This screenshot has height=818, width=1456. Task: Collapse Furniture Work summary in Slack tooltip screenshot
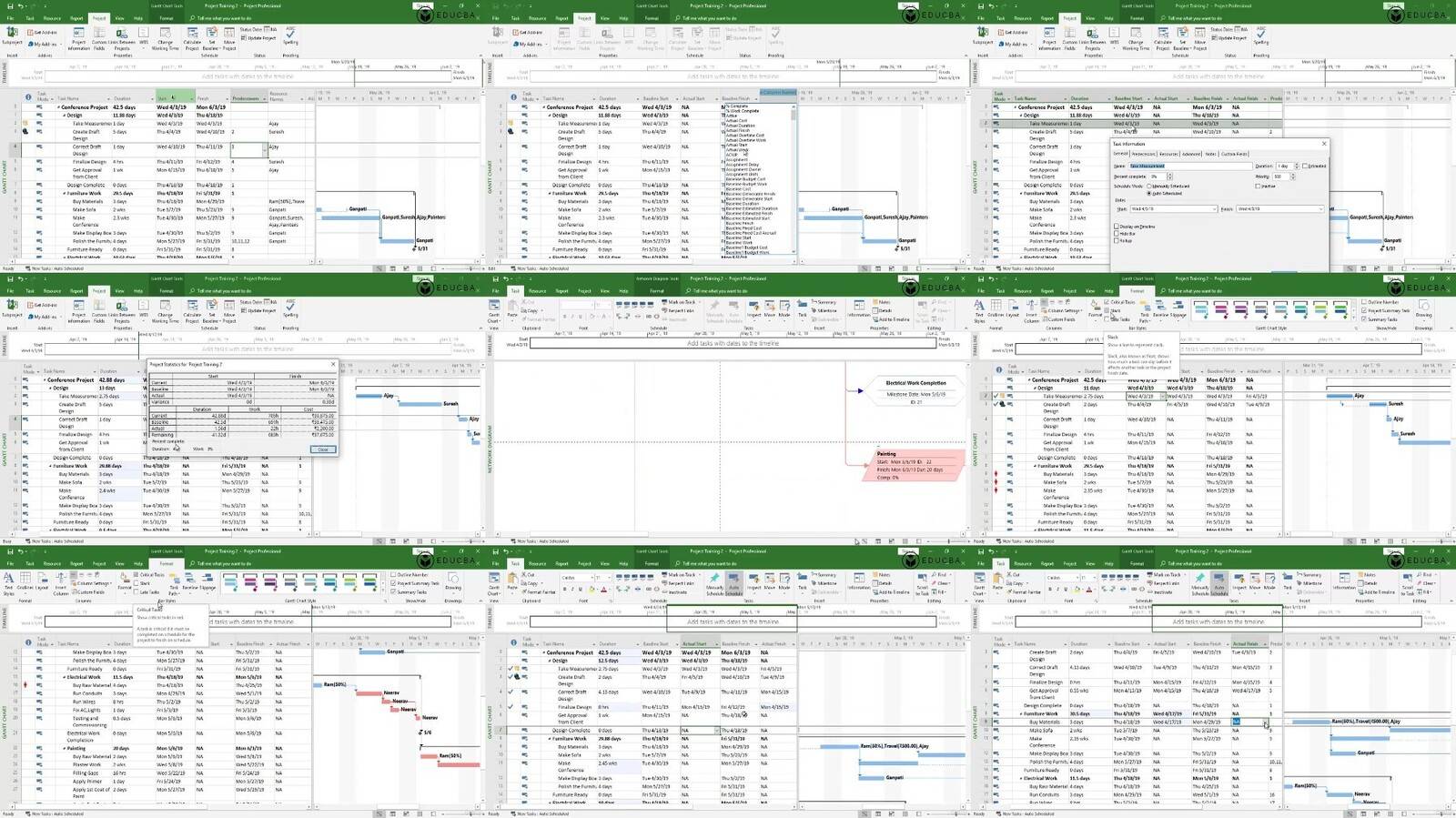click(x=1035, y=466)
